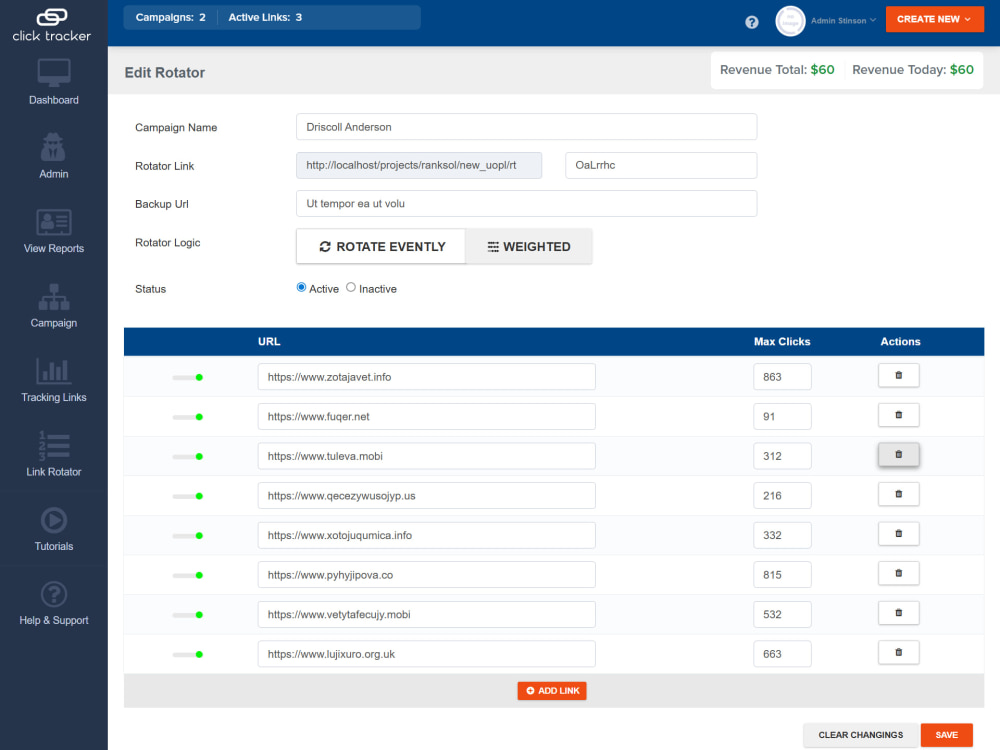Click the Campaign Name input field
Viewport: 1000px width, 750px height.
(526, 127)
